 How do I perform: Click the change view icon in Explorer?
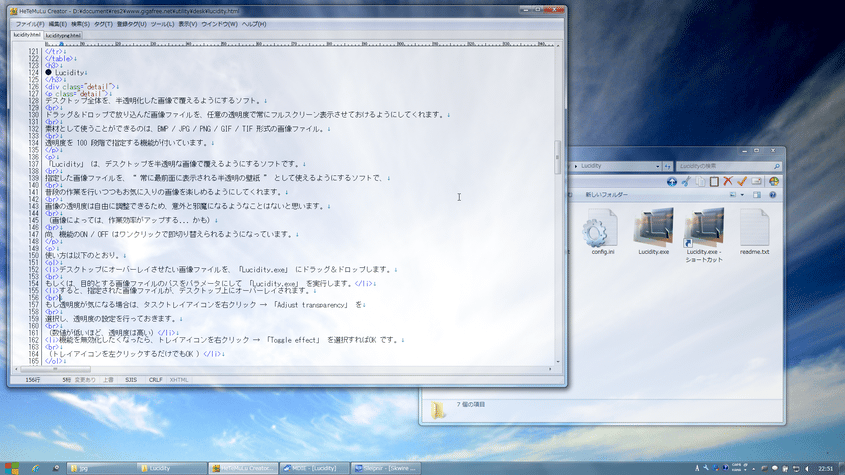[733, 195]
